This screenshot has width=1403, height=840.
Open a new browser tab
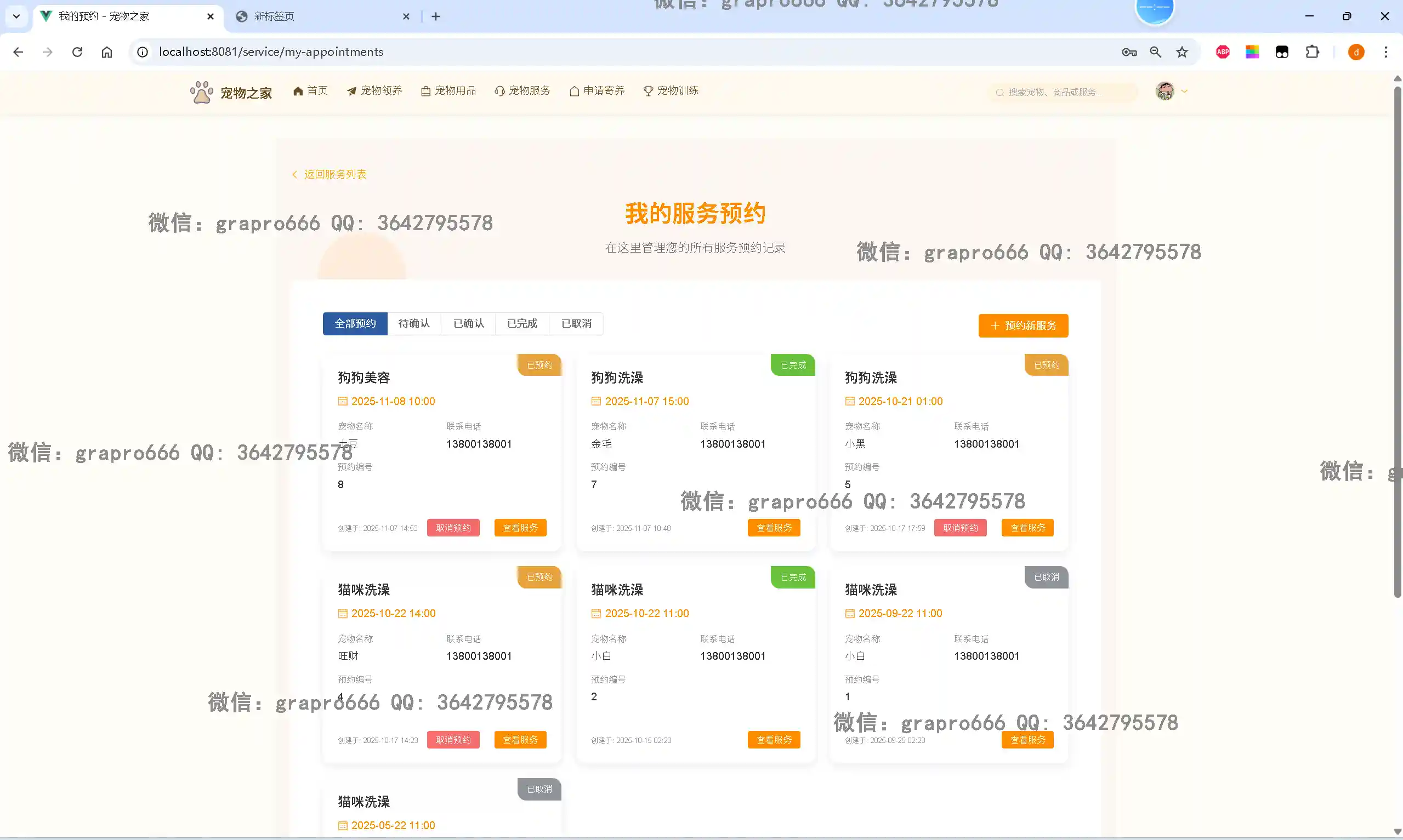pyautogui.click(x=435, y=16)
